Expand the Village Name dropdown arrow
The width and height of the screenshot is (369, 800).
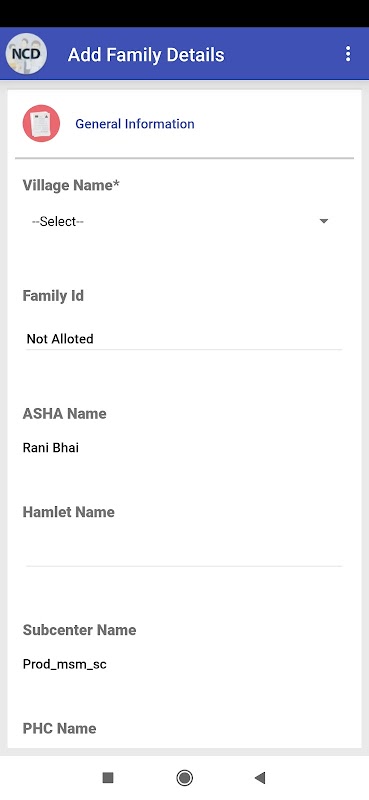click(324, 221)
